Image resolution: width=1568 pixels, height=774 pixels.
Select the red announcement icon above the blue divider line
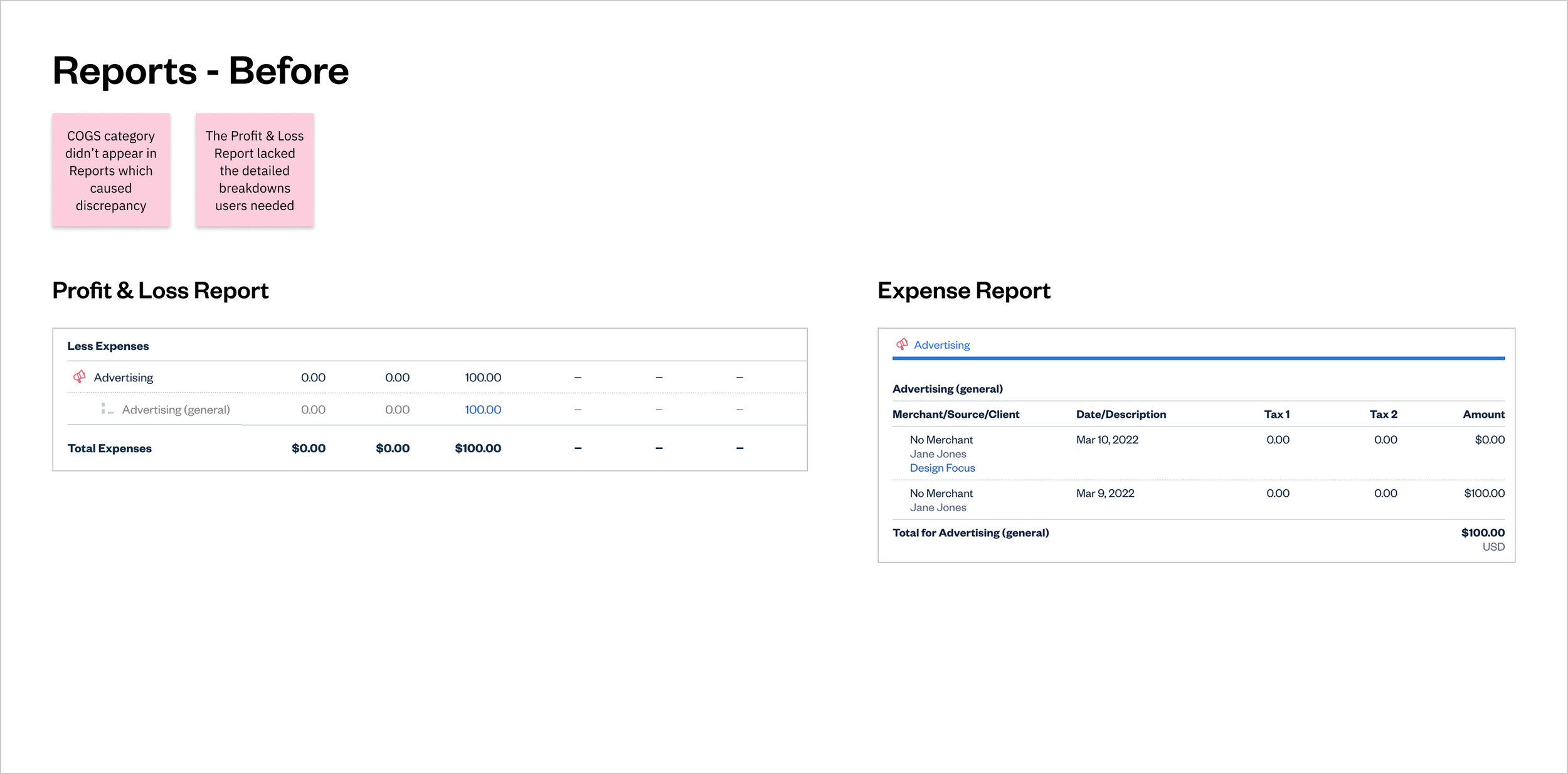[x=902, y=344]
